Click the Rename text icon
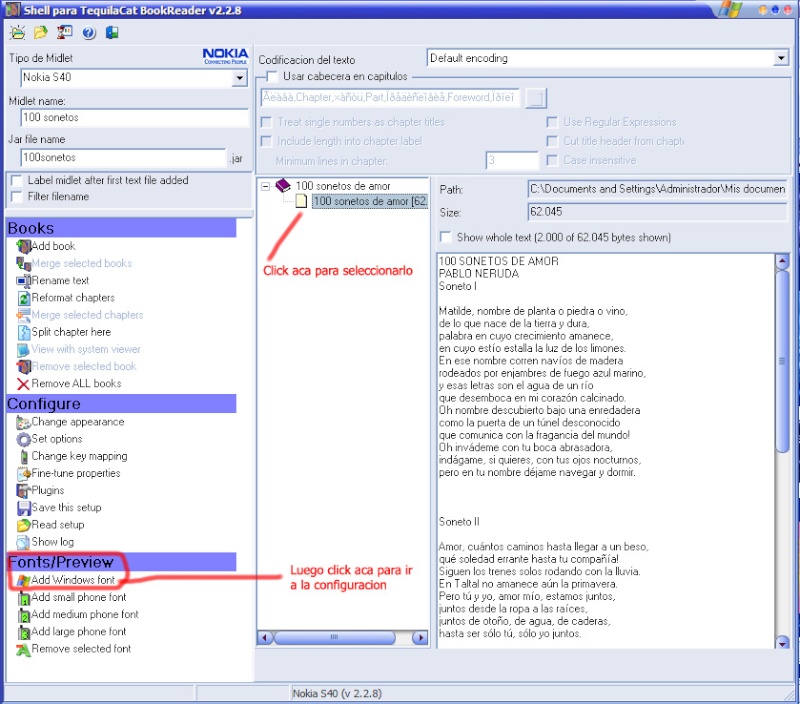Screen dimensions: 800x704 pyautogui.click(x=23, y=281)
